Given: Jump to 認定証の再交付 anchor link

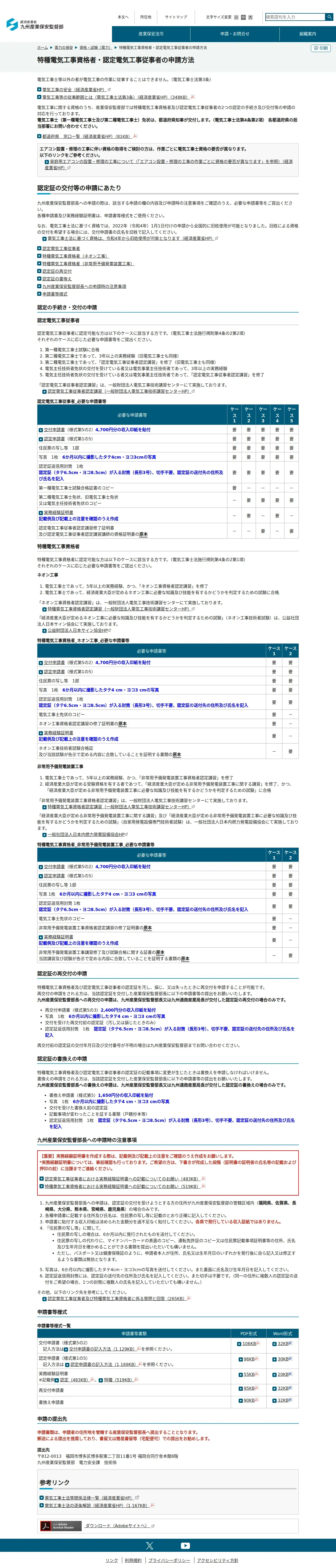Looking at the screenshot, I should [57, 272].
